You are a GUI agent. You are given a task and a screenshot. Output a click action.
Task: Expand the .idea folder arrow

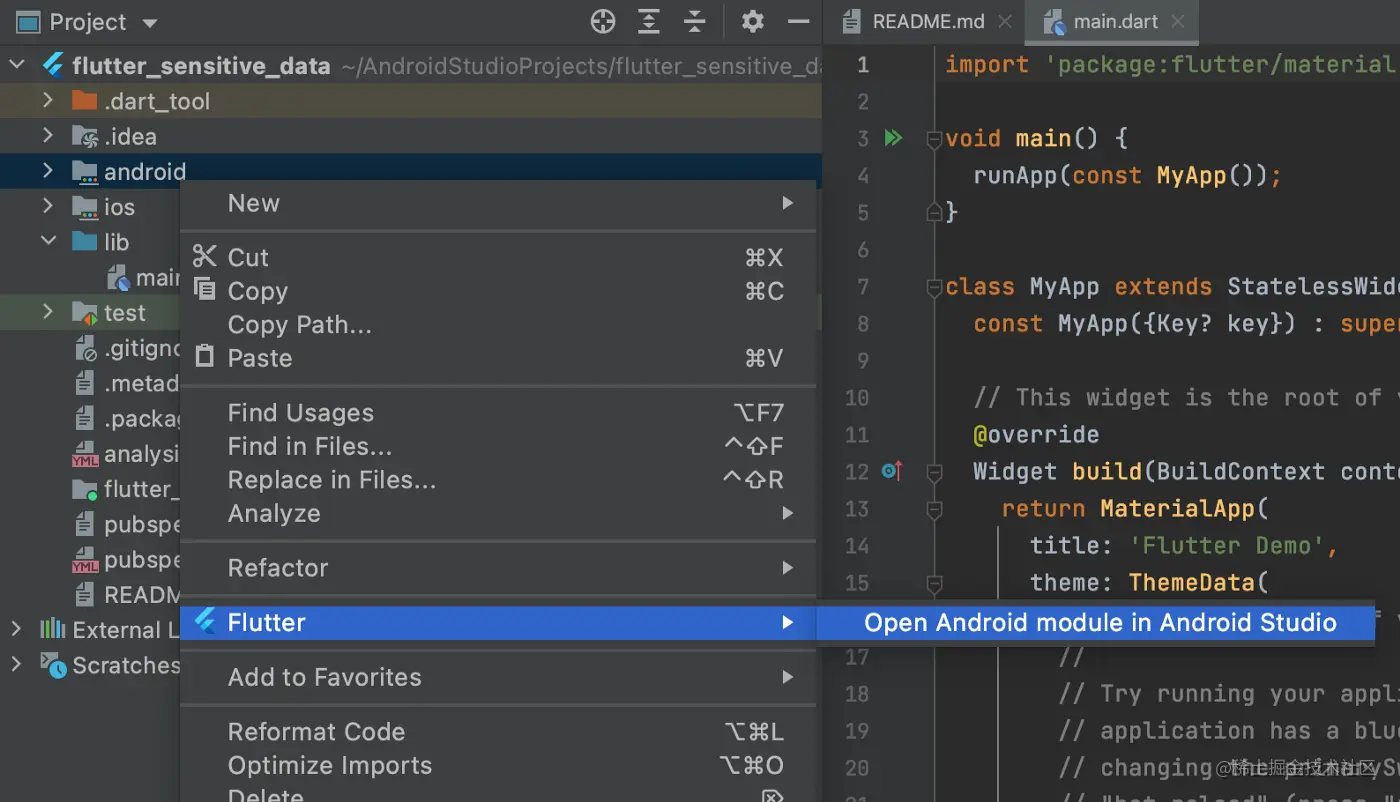pyautogui.click(x=48, y=136)
